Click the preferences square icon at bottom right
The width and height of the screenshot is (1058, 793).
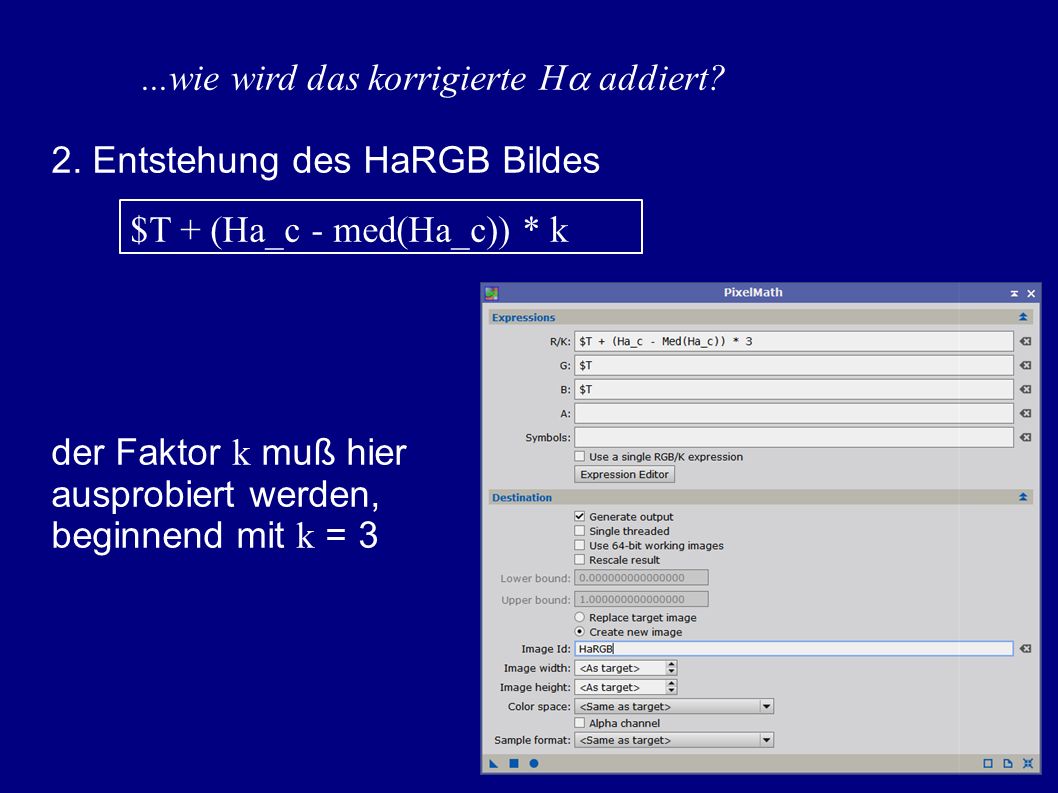988,763
